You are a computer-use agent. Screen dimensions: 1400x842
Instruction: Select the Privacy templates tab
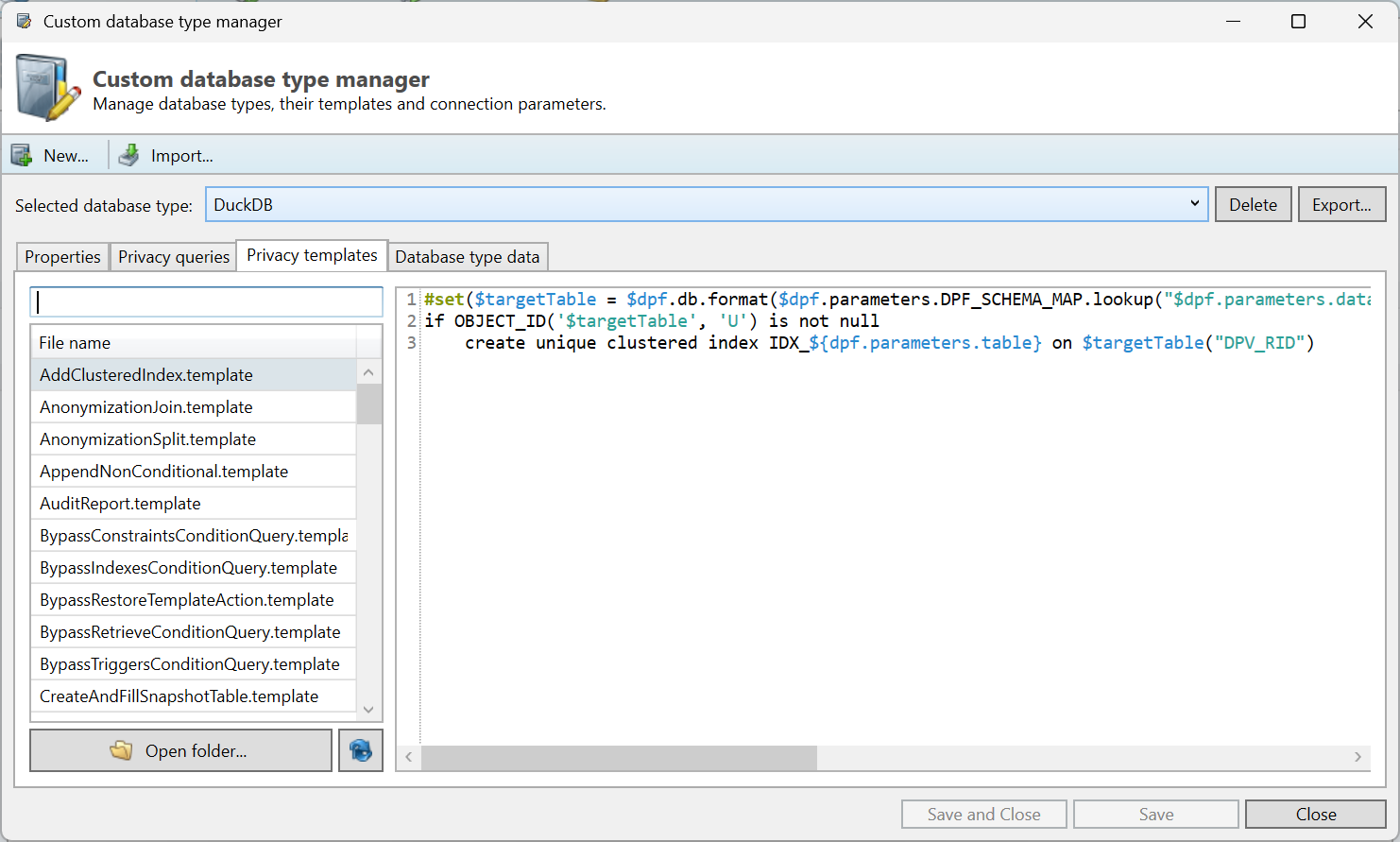(x=312, y=255)
